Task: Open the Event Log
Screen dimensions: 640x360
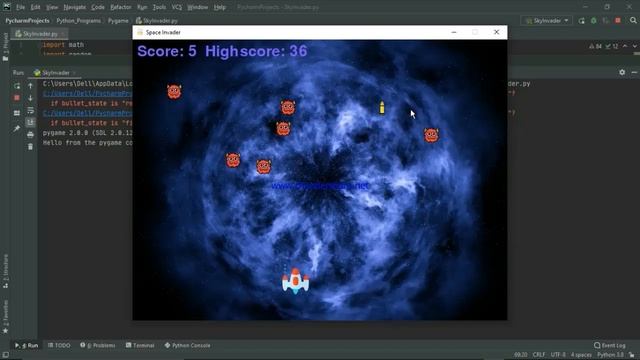Action: [x=610, y=345]
